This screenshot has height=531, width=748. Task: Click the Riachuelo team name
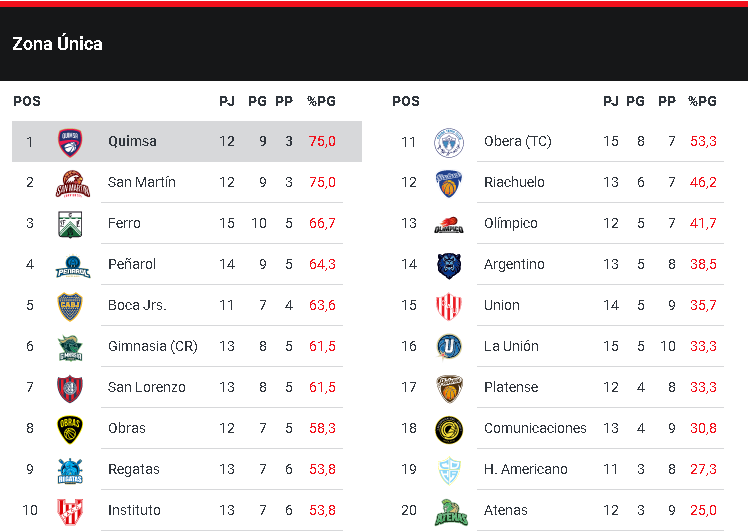click(514, 182)
